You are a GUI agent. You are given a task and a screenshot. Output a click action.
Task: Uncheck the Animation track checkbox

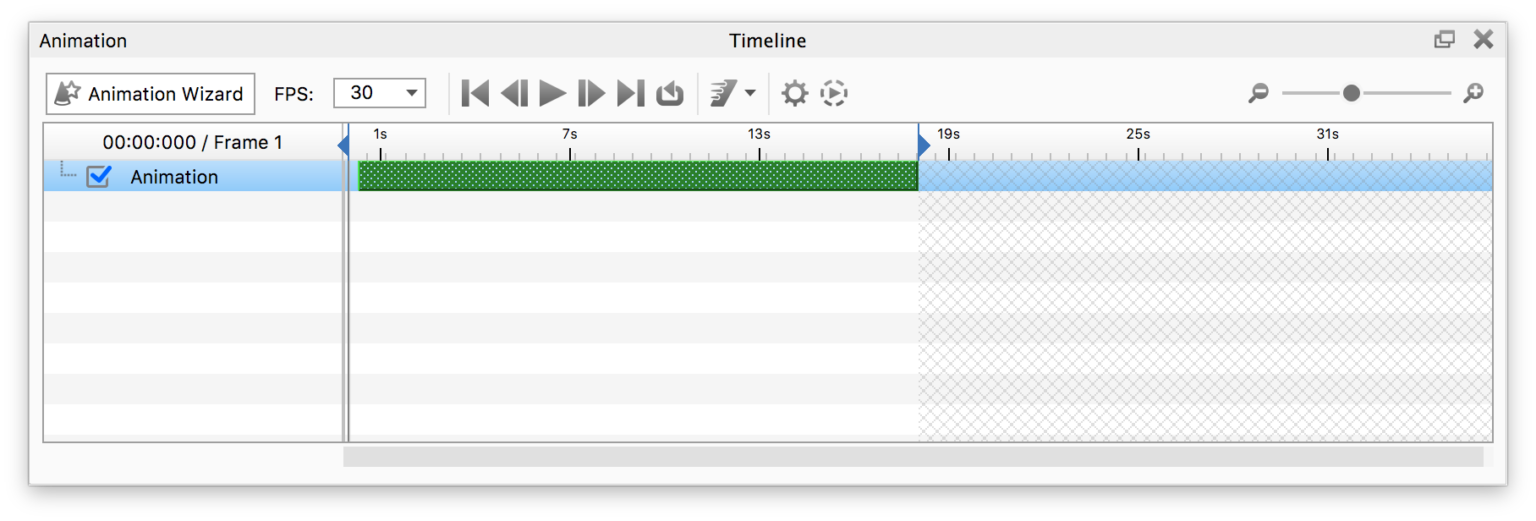[98, 177]
